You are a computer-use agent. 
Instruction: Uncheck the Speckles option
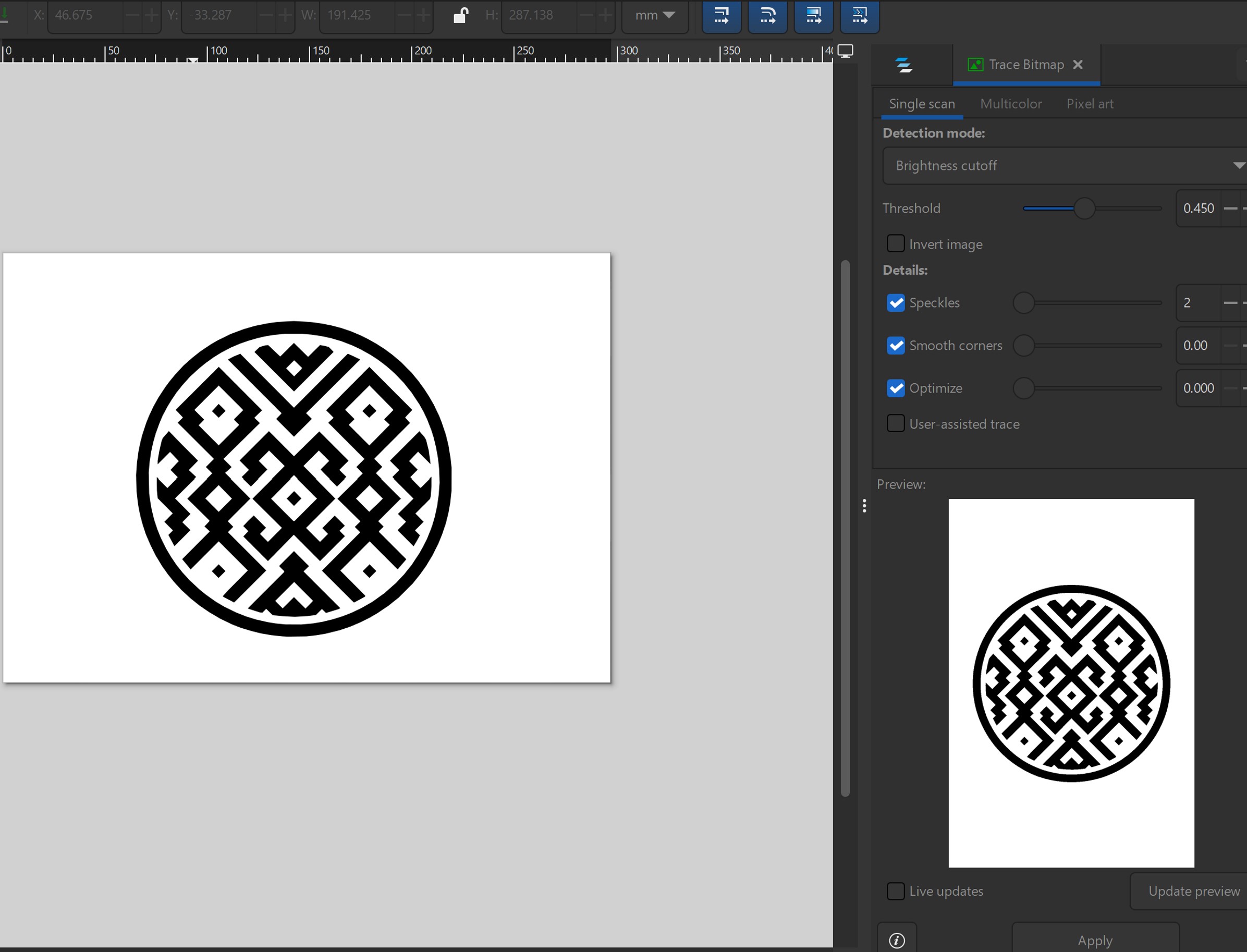pyautogui.click(x=895, y=302)
